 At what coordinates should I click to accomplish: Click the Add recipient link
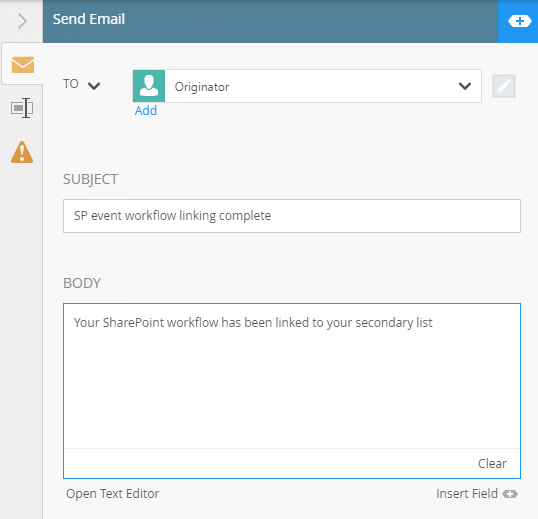click(x=146, y=111)
